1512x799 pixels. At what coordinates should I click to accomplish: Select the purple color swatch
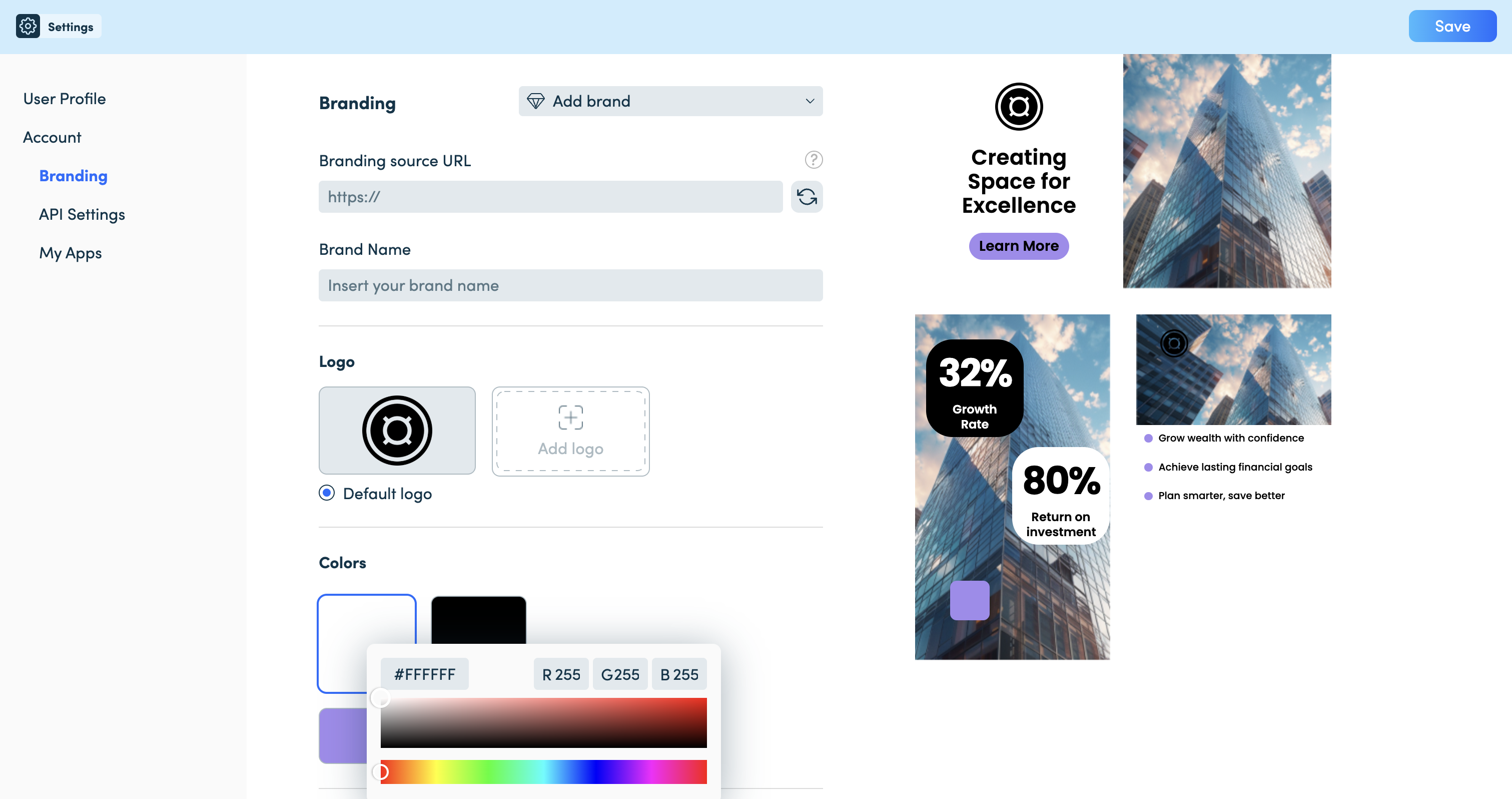(343, 736)
